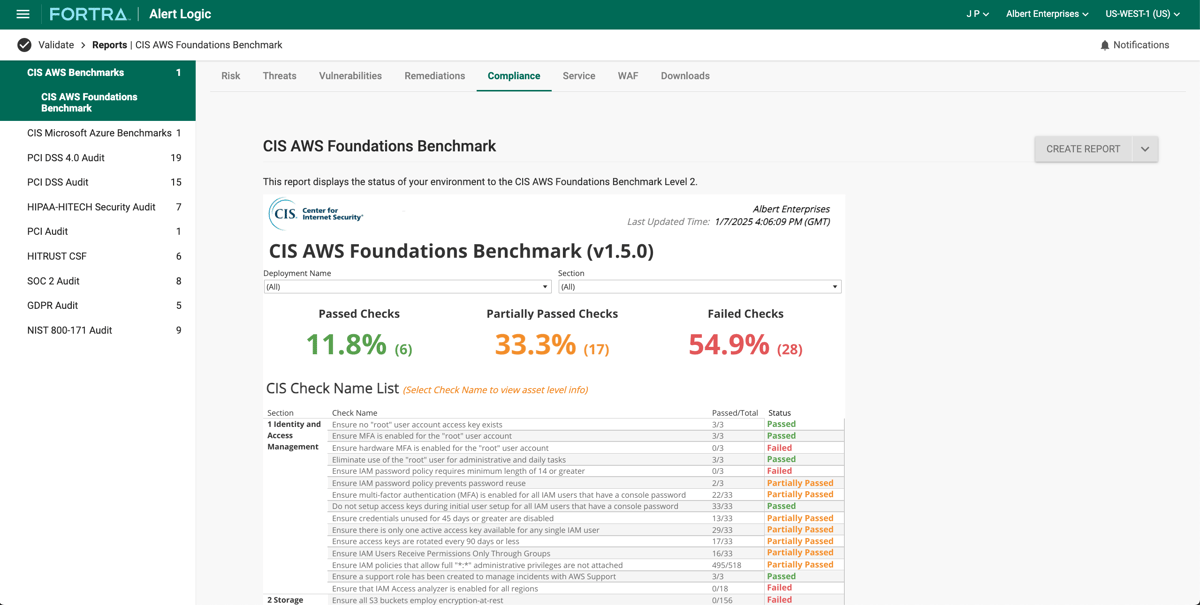Open the US-WEST-1 region selector

(1143, 15)
